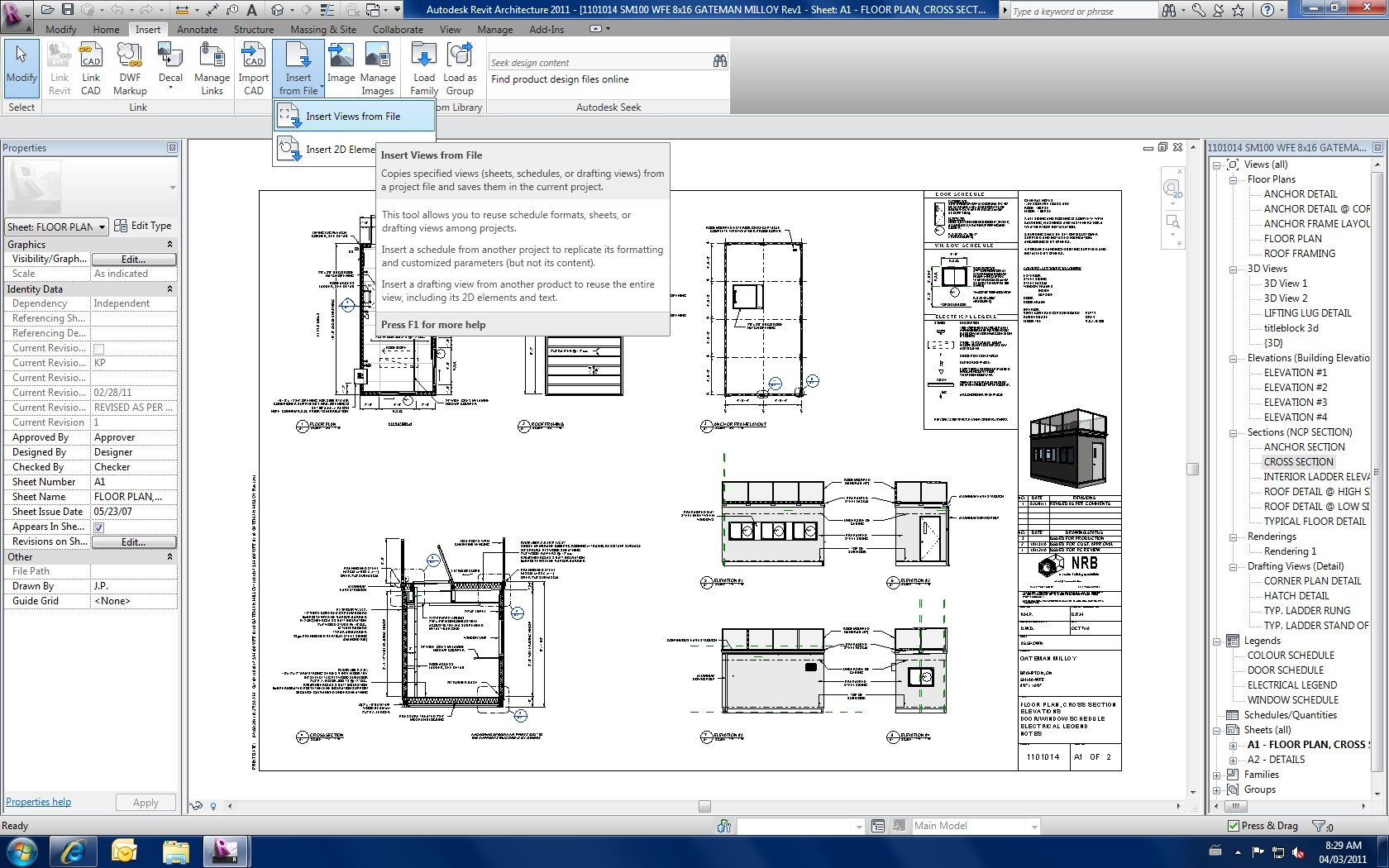Toggle the Appears In Sheet List checkbox
Screen dimensions: 1389x868
coord(99,527)
